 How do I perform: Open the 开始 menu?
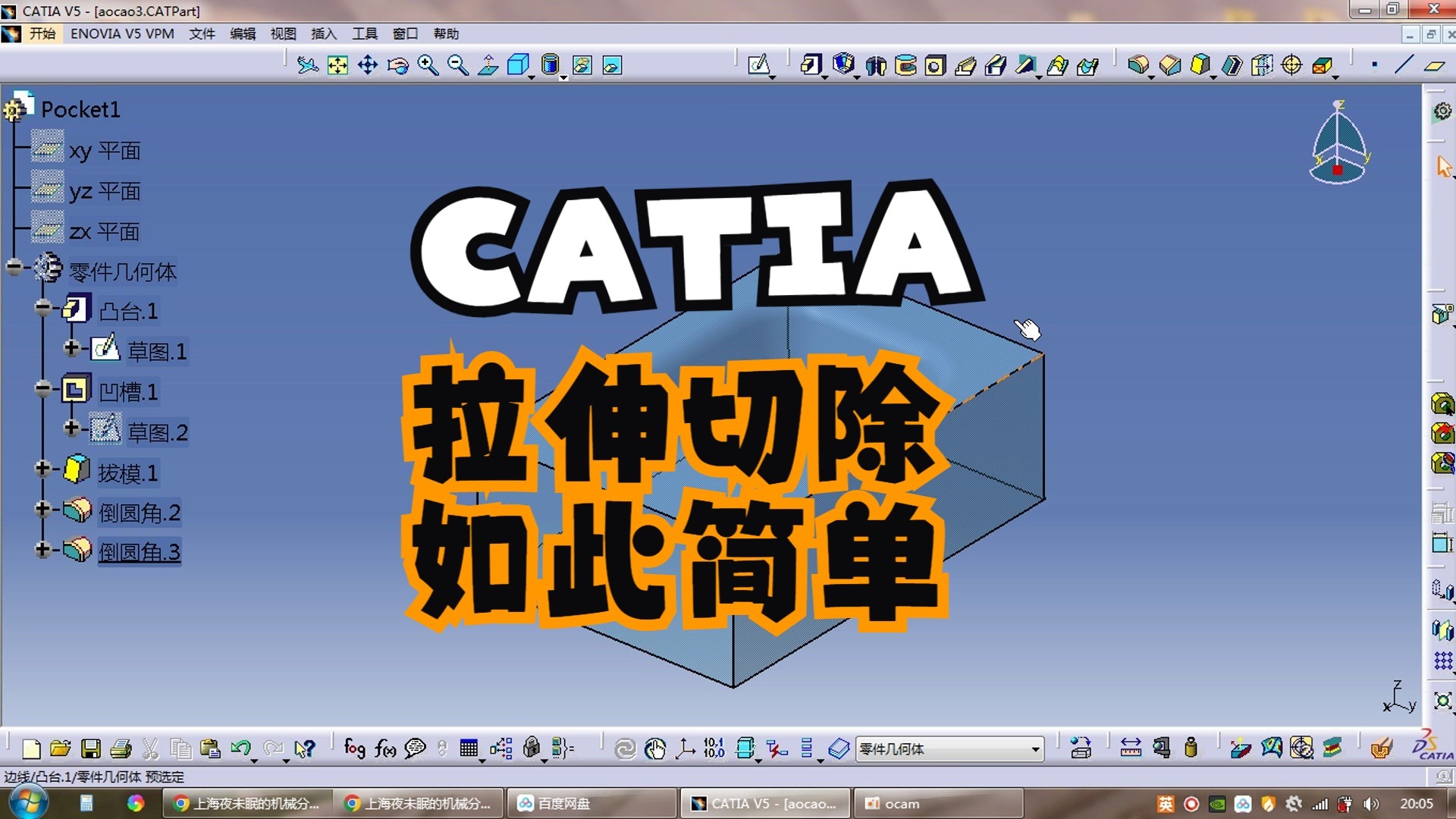[x=42, y=33]
